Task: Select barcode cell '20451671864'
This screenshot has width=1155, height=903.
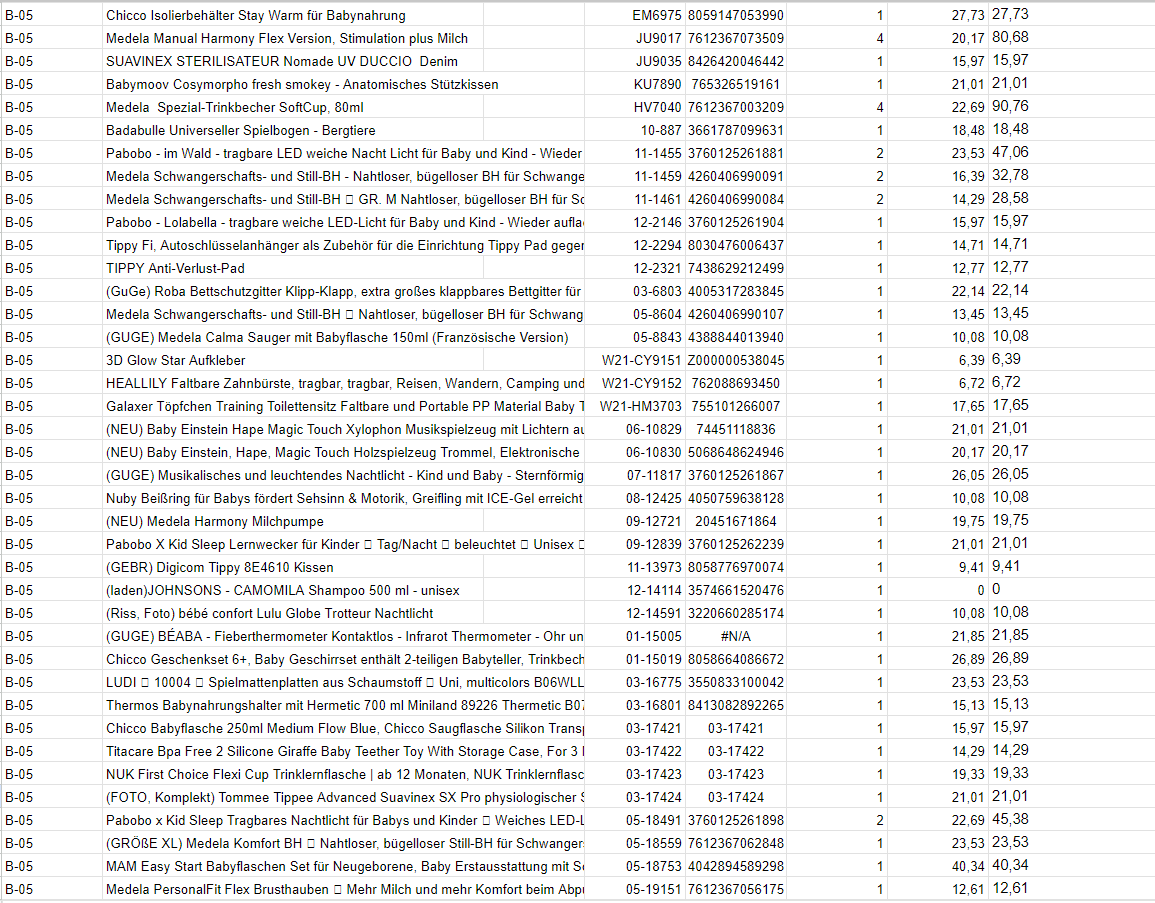Action: pos(735,521)
